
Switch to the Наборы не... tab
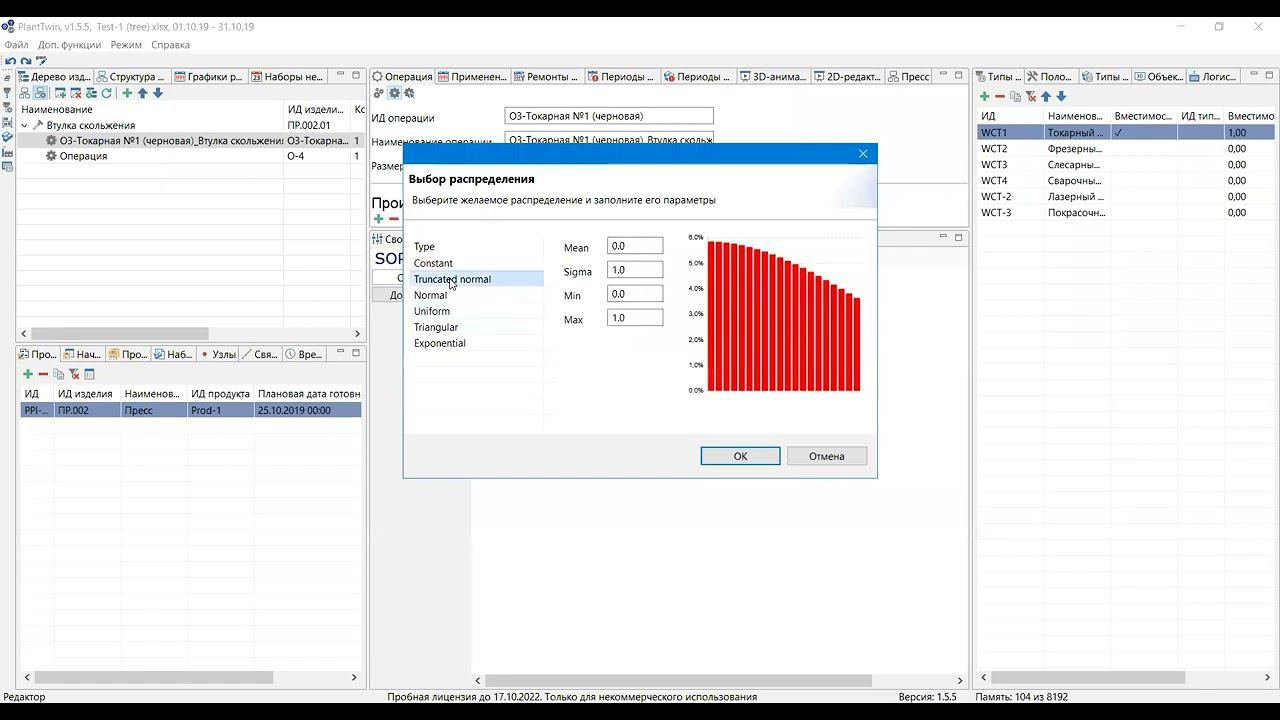pos(287,76)
